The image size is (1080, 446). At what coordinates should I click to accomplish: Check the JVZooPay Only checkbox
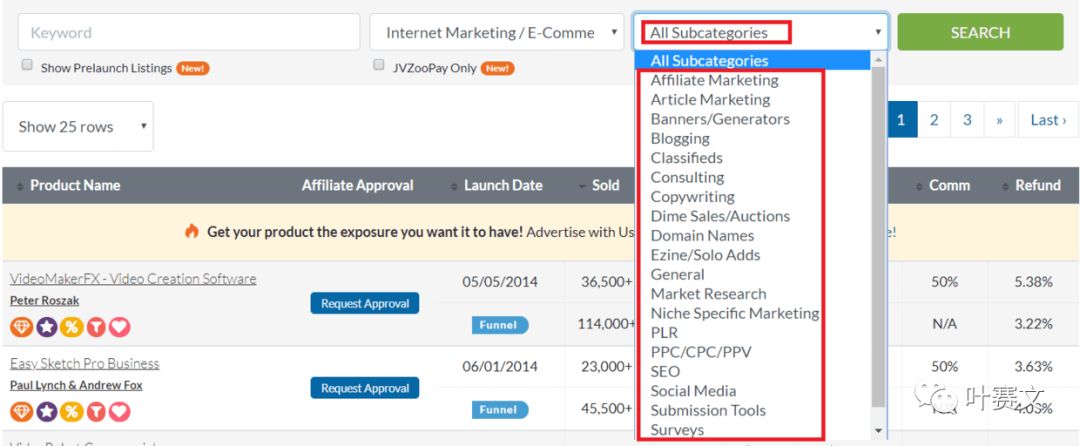point(378,65)
